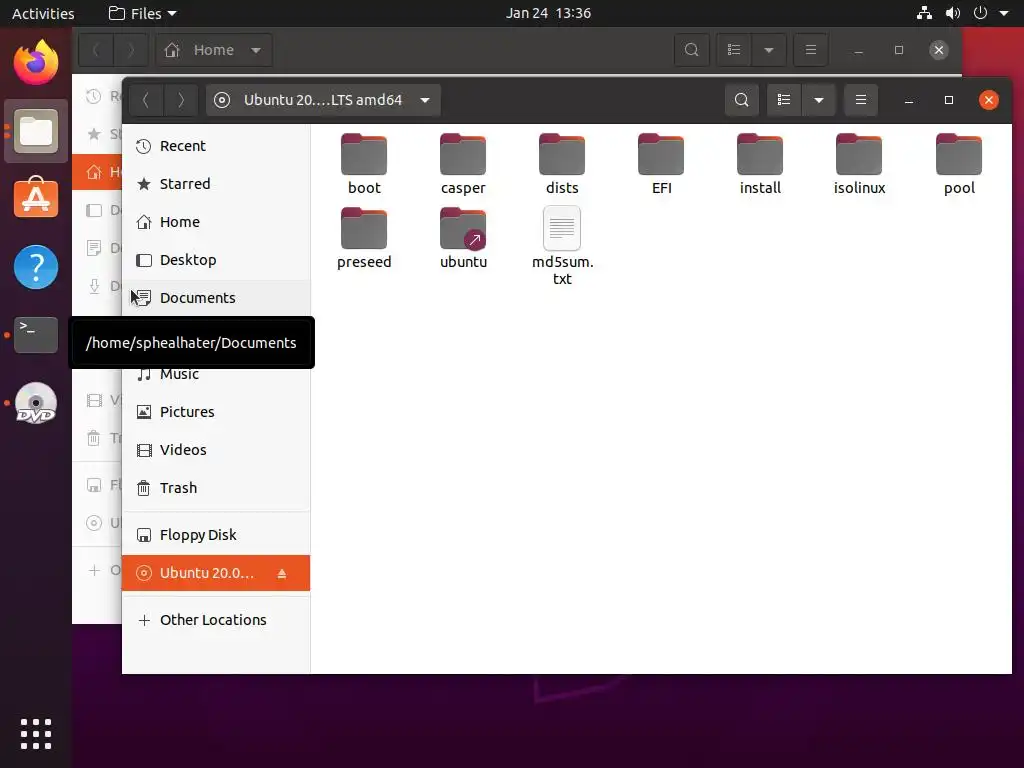This screenshot has height=768, width=1024.
Task: Open Terminal from the dock
Action: pos(36,335)
